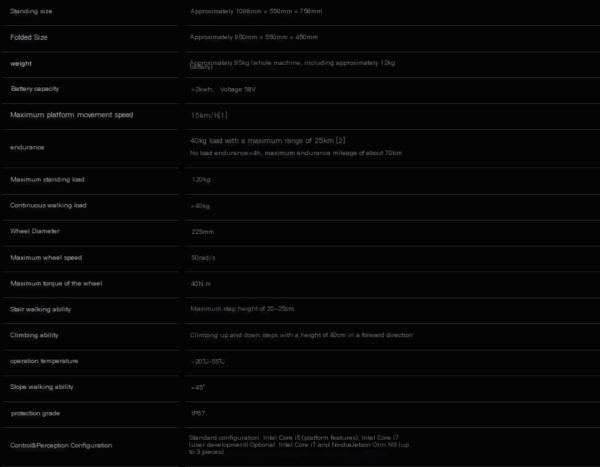Click the weight specification label
The width and height of the screenshot is (600, 467).
pos(21,64)
